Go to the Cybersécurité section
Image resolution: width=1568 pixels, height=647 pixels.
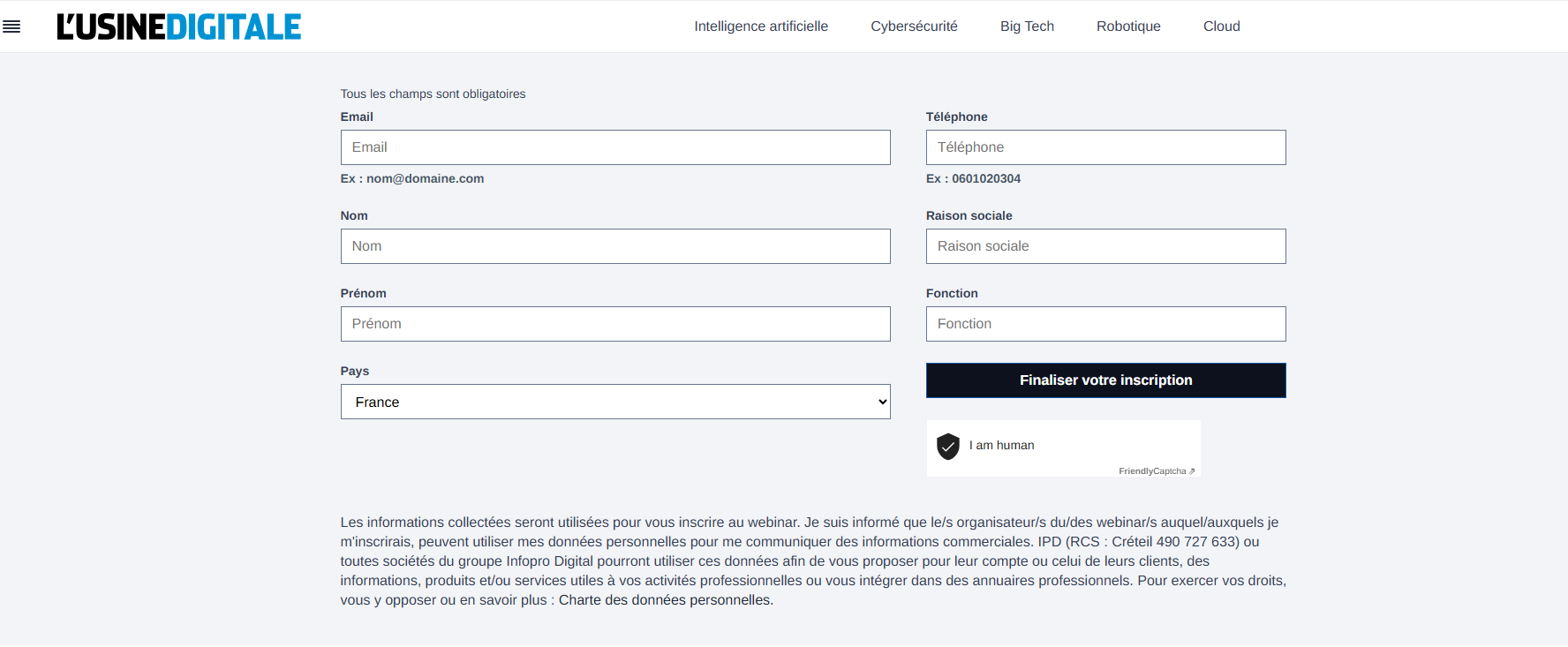[914, 26]
